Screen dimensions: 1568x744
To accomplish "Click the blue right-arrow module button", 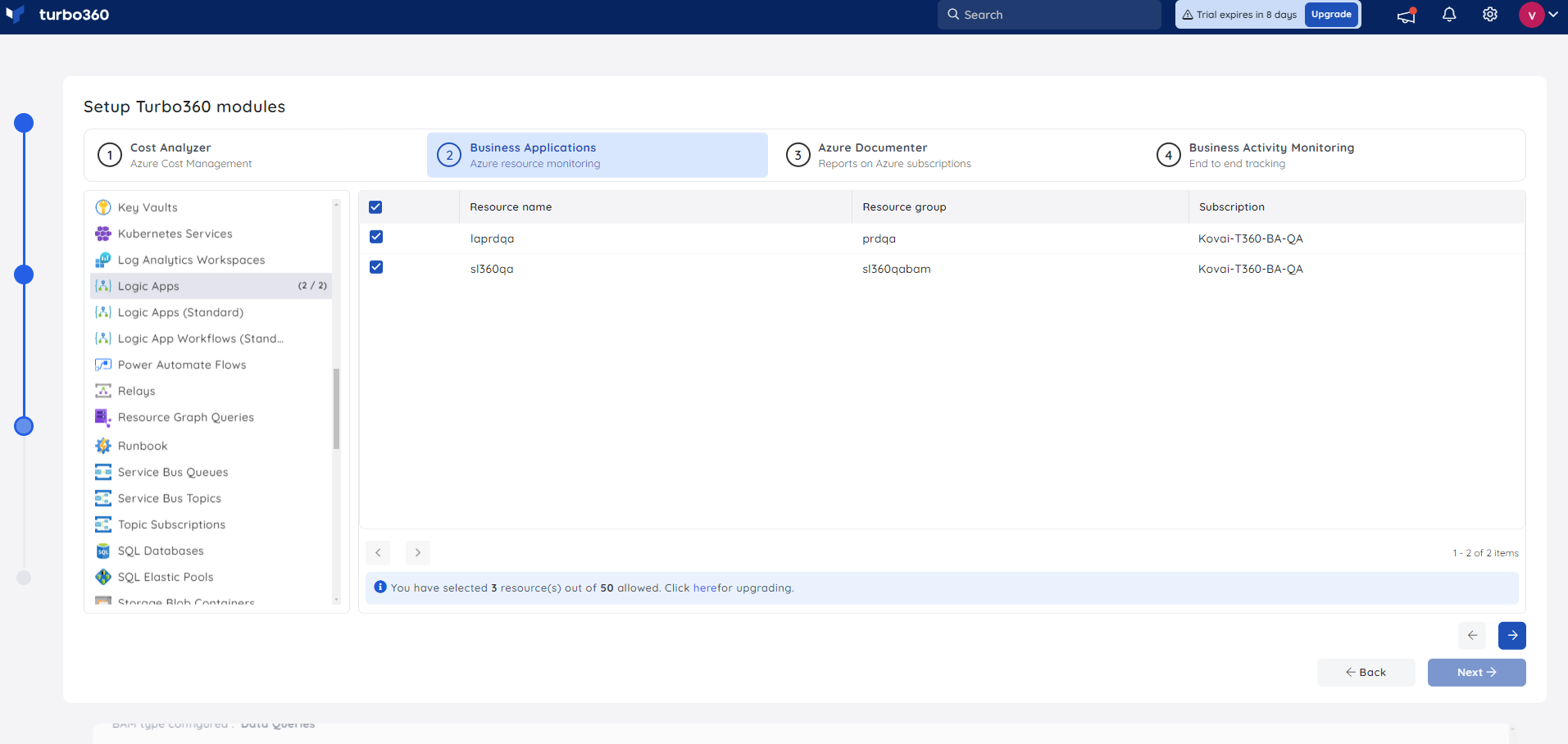I will tap(1512, 635).
